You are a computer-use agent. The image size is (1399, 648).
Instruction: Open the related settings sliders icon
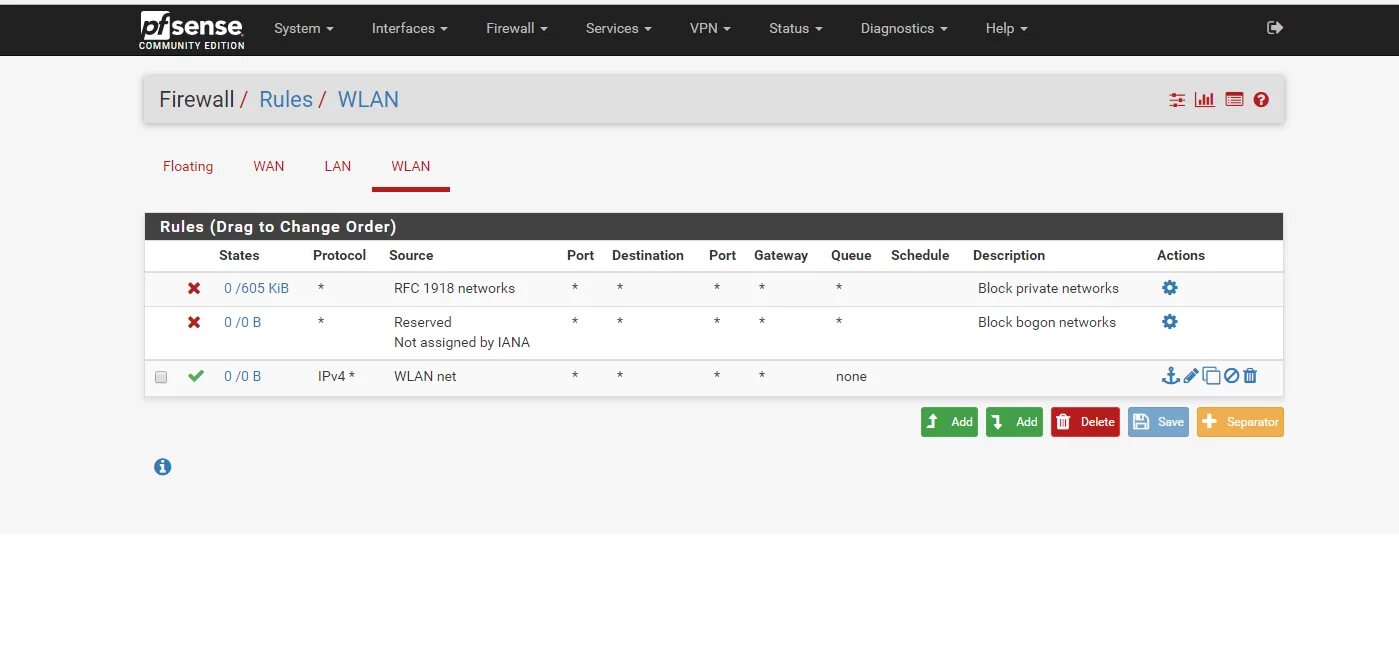1177,100
